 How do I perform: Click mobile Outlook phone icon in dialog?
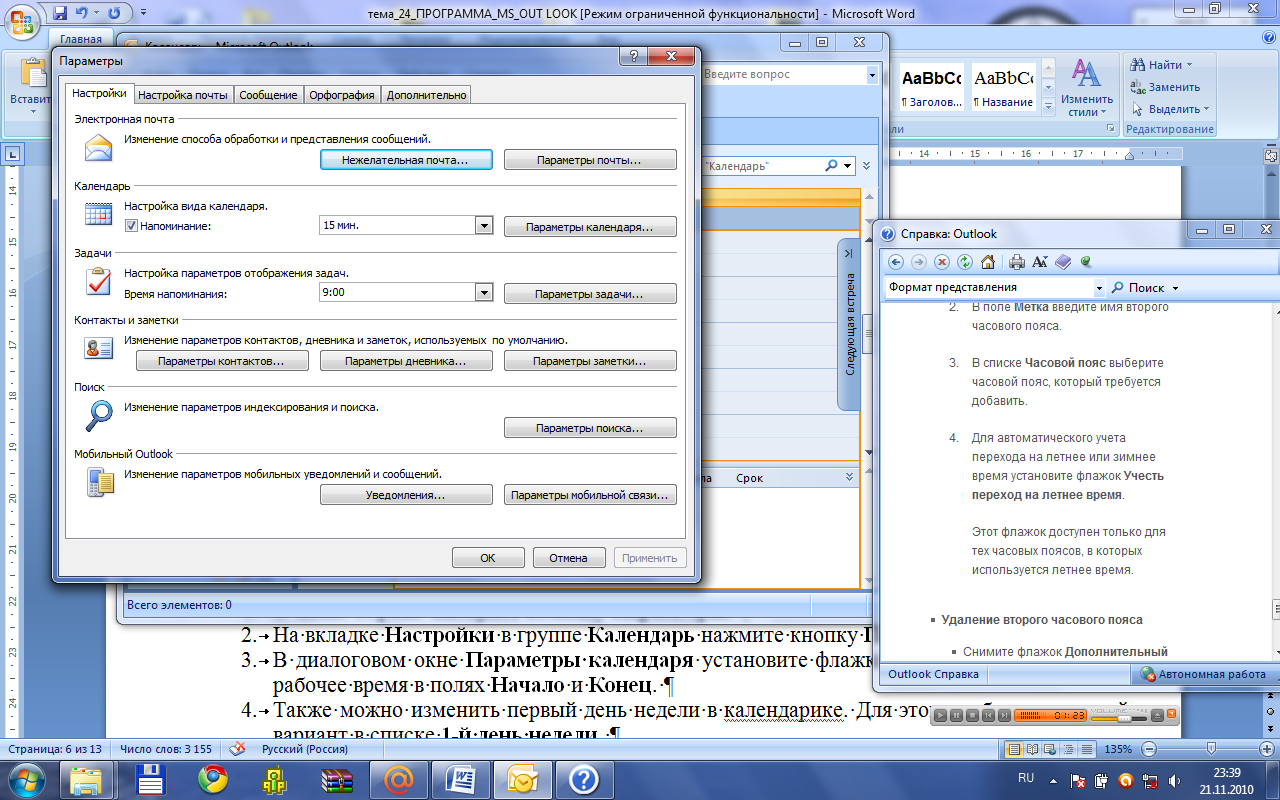coord(100,483)
